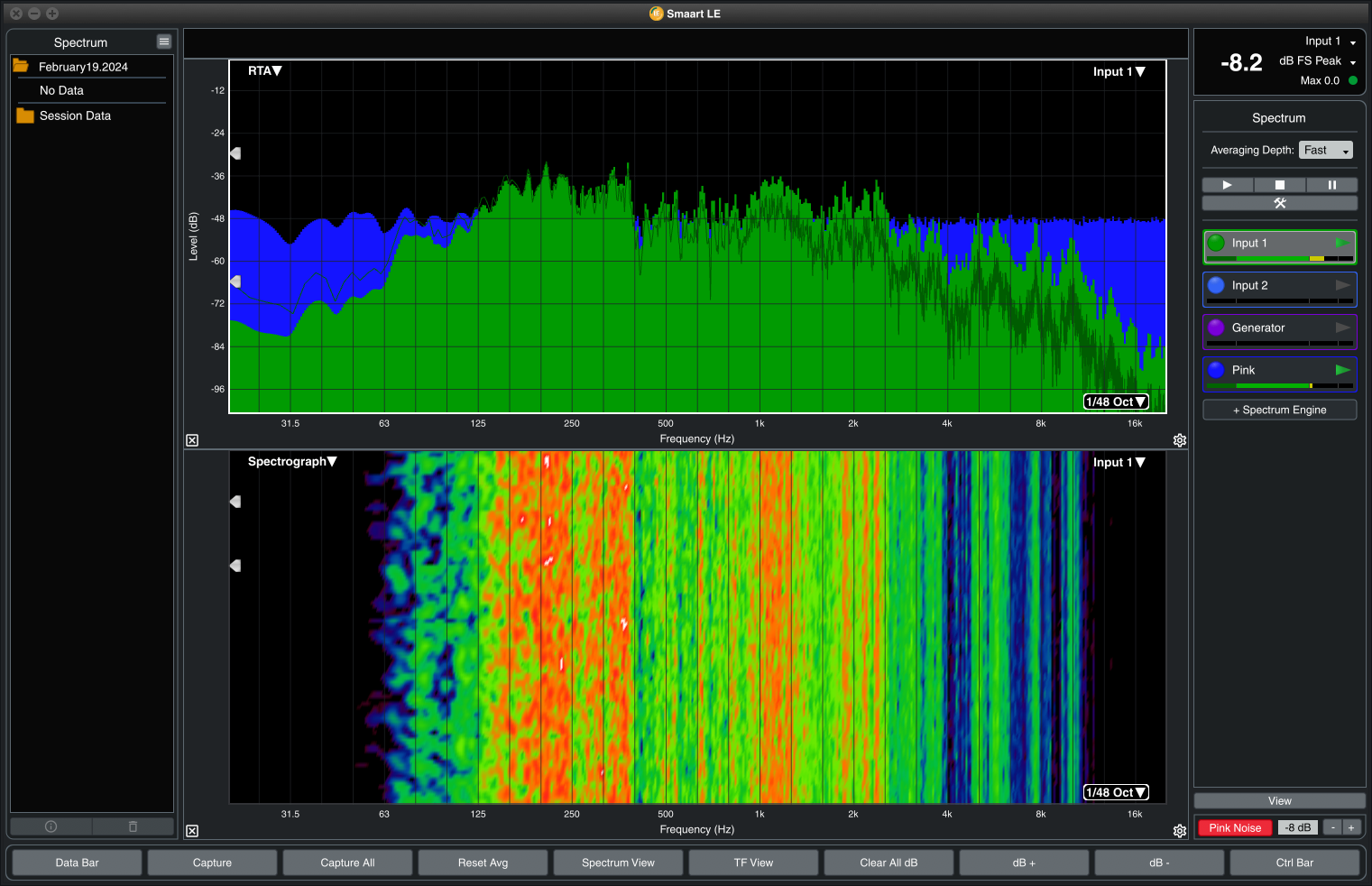This screenshot has width=1372, height=886.
Task: Start measurement with the play button
Action: [x=1228, y=185]
